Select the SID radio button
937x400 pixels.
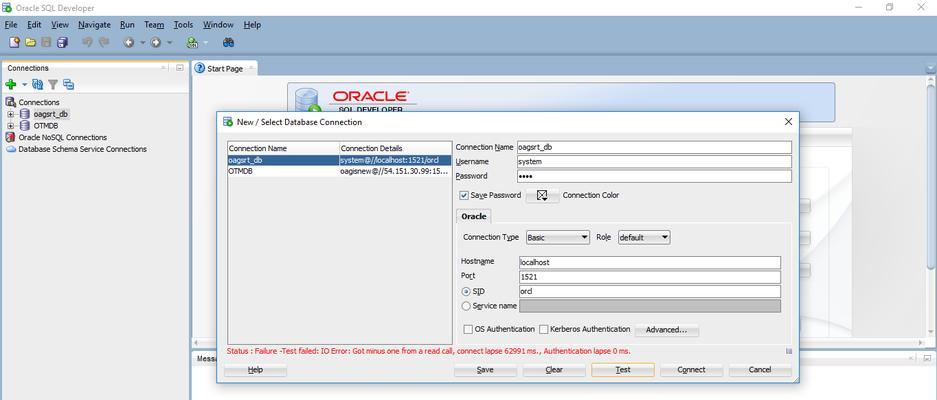click(x=467, y=291)
